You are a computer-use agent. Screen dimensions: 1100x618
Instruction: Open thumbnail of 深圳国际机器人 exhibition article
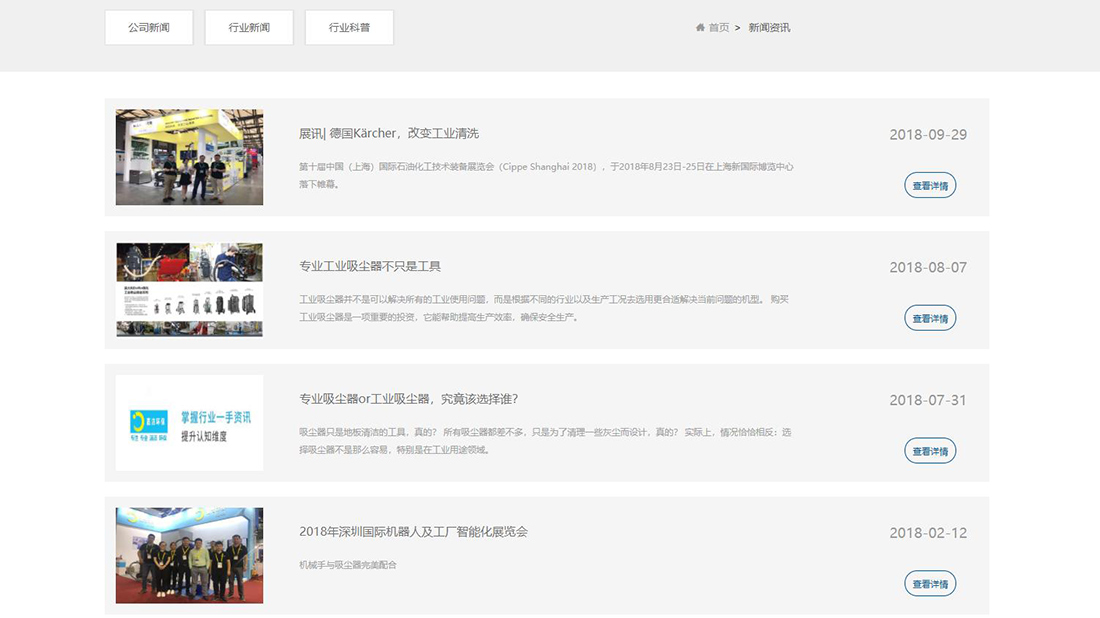189,555
